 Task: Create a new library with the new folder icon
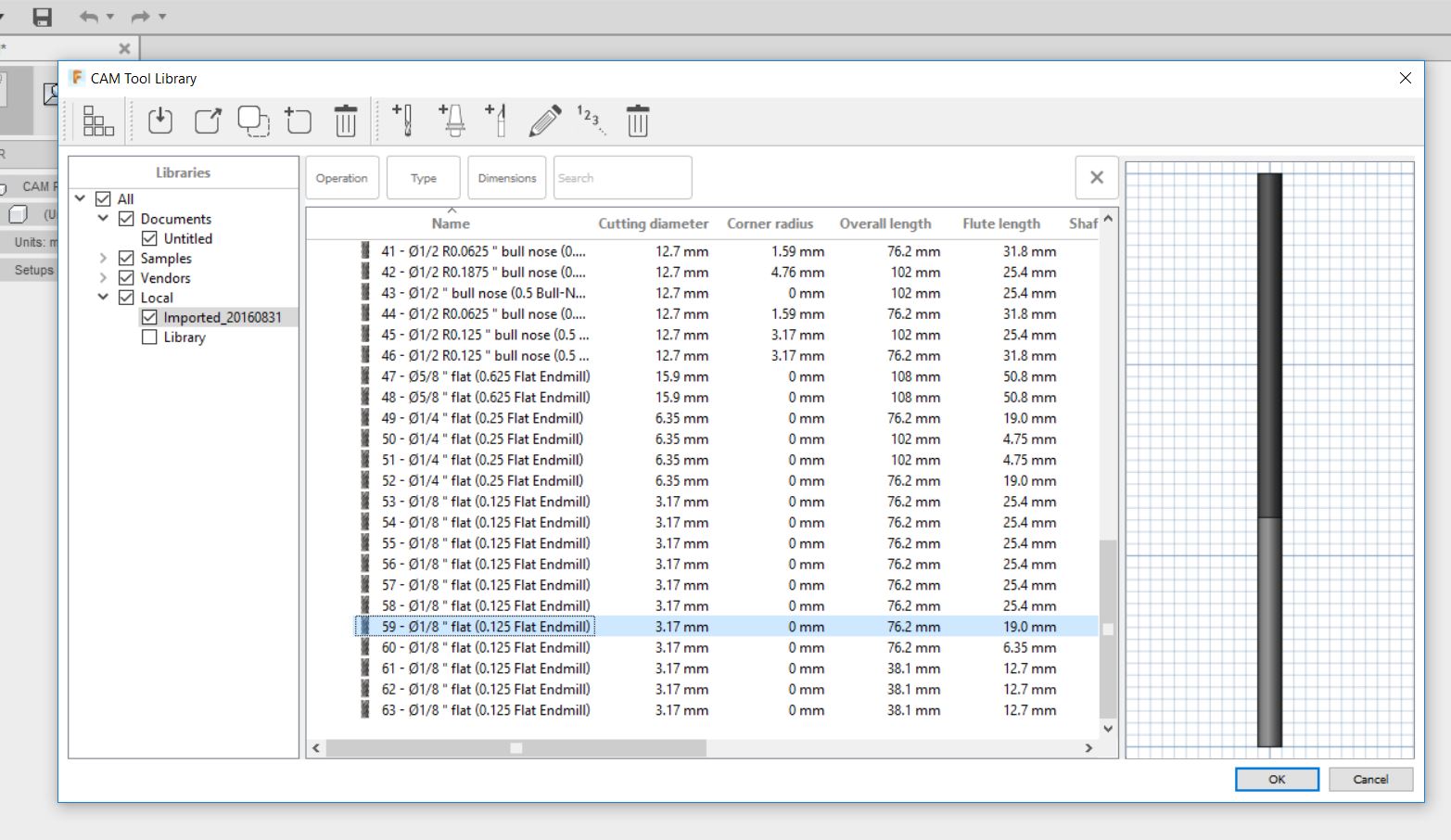point(298,121)
